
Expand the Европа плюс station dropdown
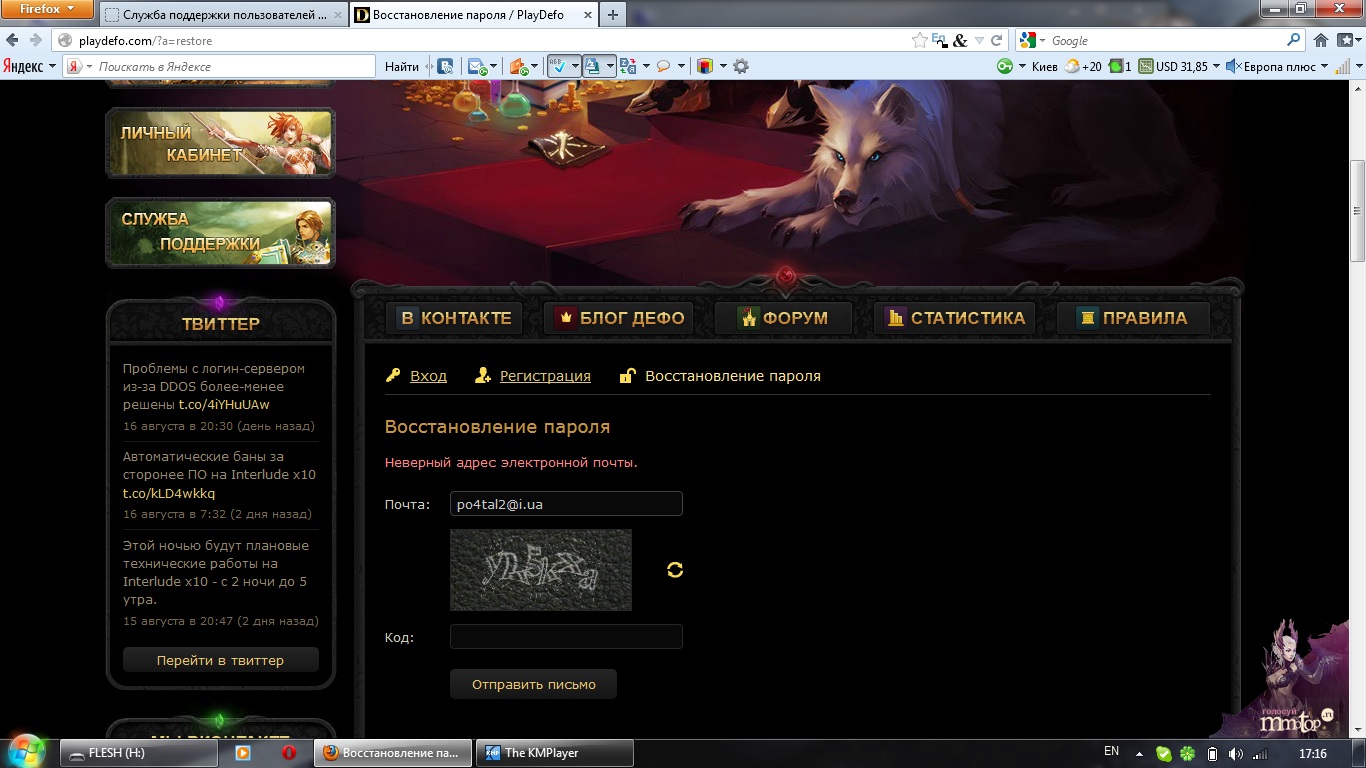coord(1323,67)
